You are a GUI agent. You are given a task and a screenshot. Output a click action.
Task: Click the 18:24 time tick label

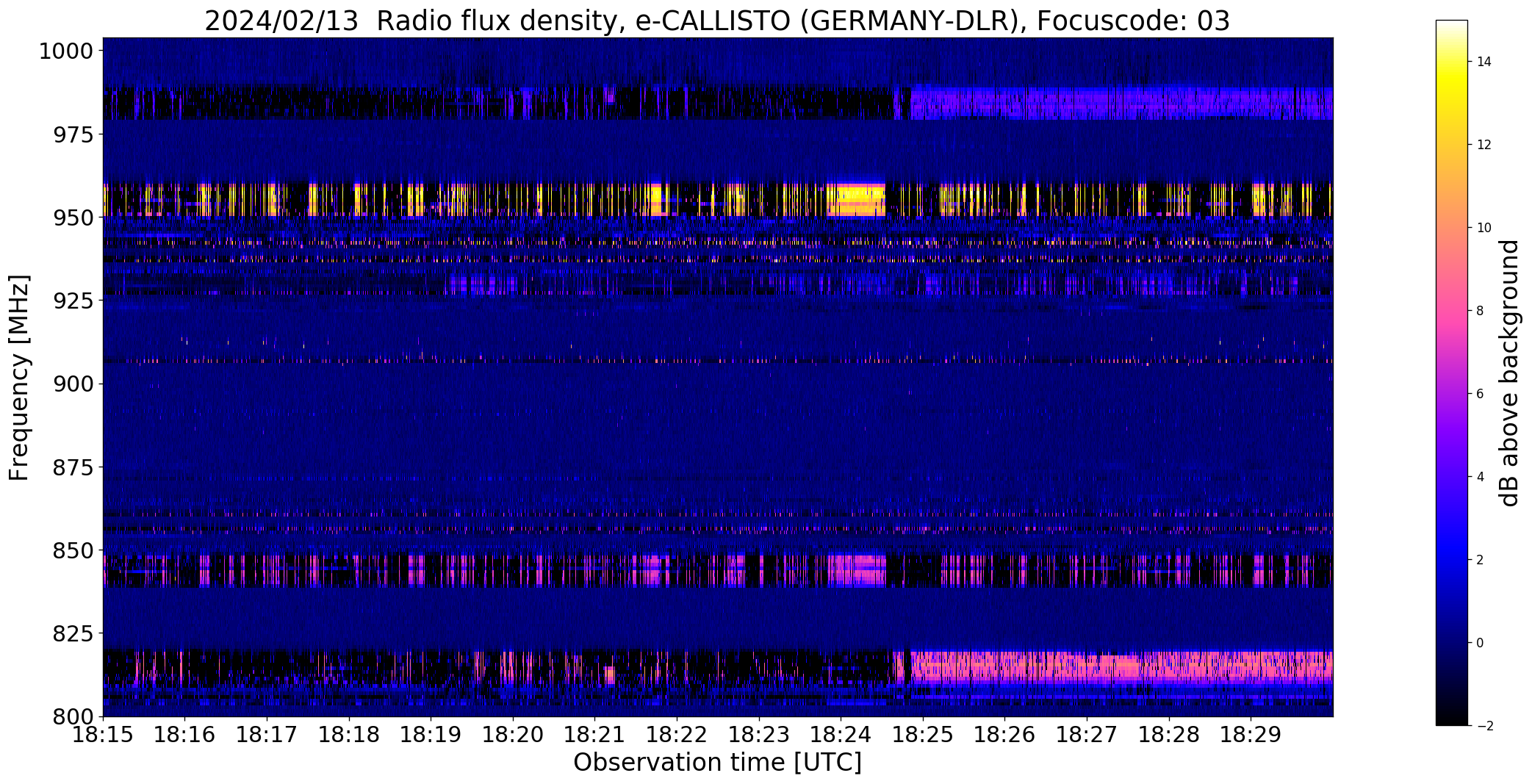point(841,735)
